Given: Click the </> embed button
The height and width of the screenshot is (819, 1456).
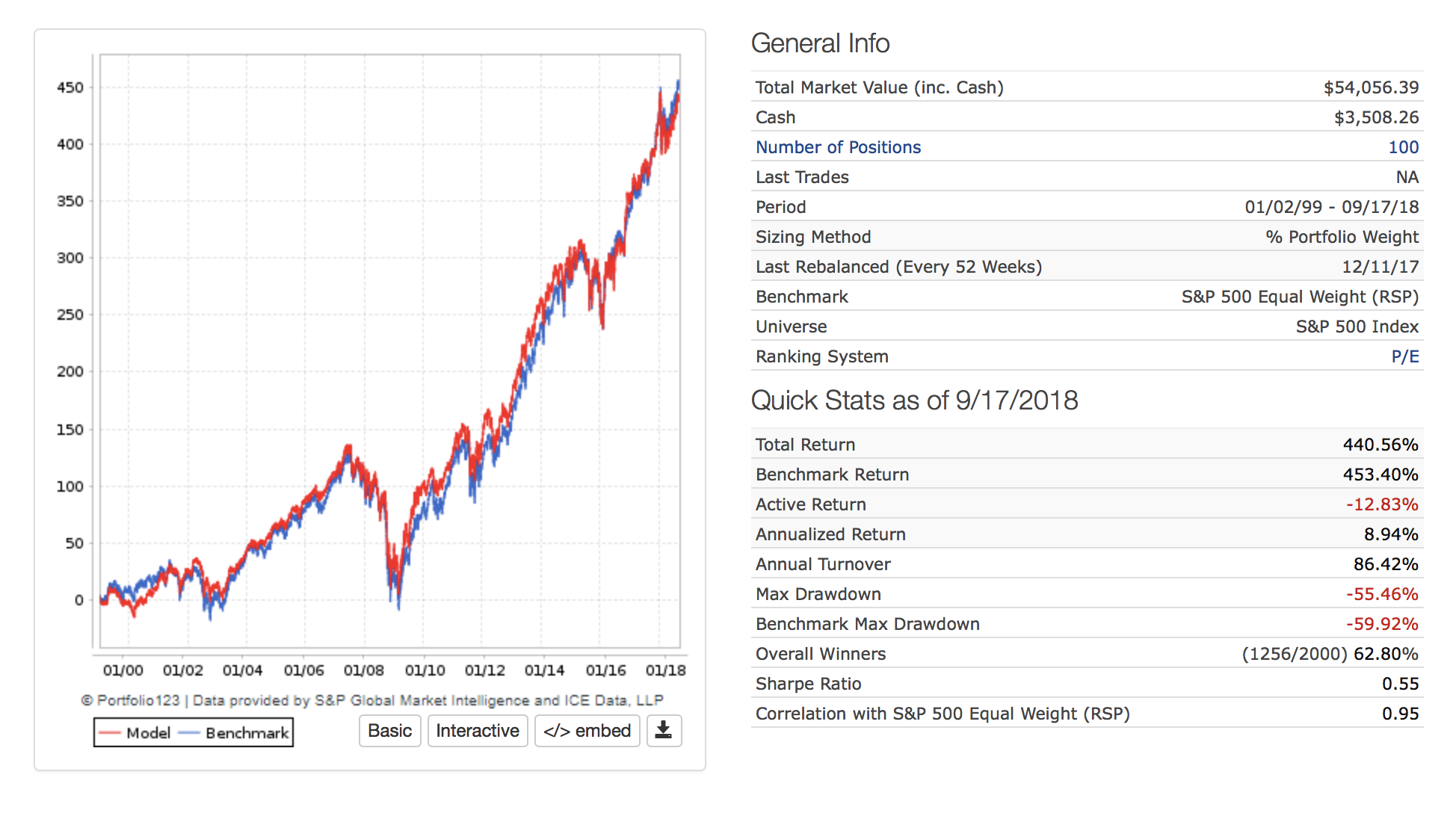Looking at the screenshot, I should [587, 731].
